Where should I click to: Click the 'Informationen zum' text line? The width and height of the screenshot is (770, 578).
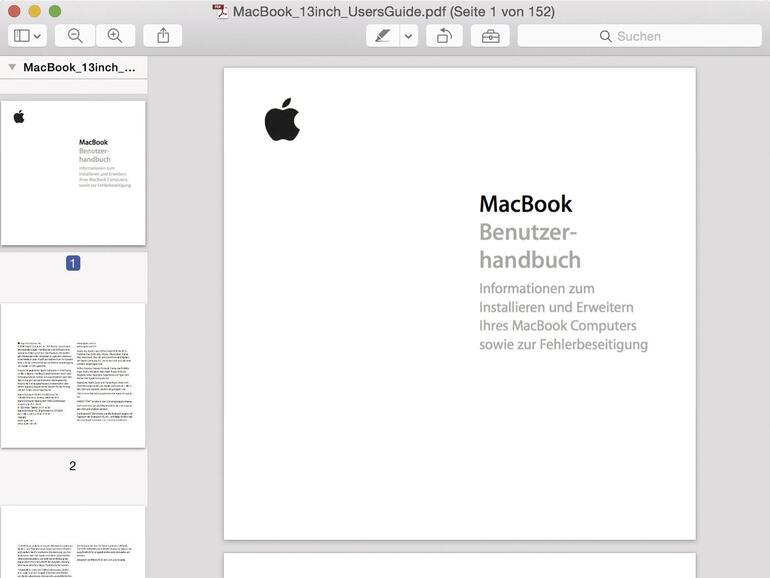point(537,288)
